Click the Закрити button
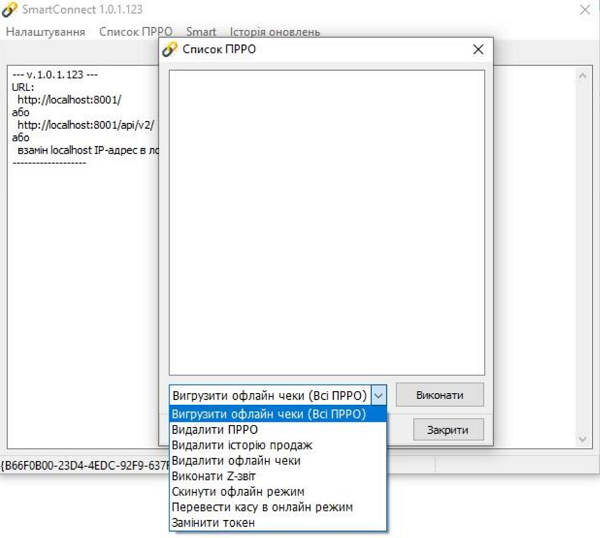This screenshot has width=600, height=538. [x=448, y=430]
